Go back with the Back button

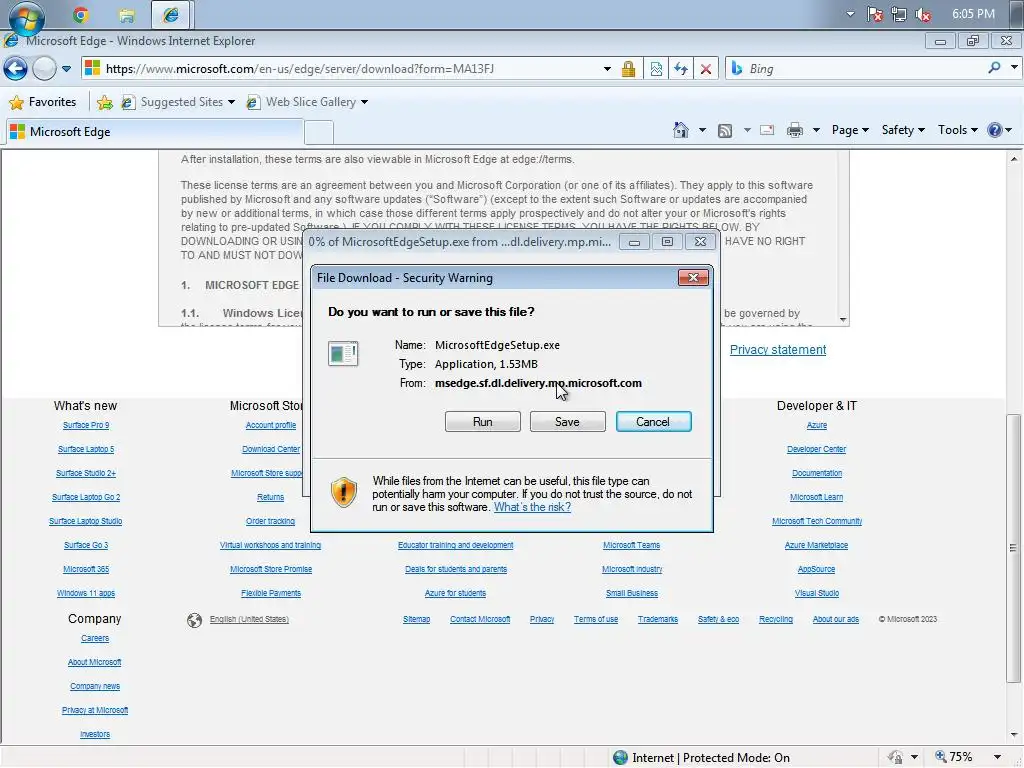(15, 69)
